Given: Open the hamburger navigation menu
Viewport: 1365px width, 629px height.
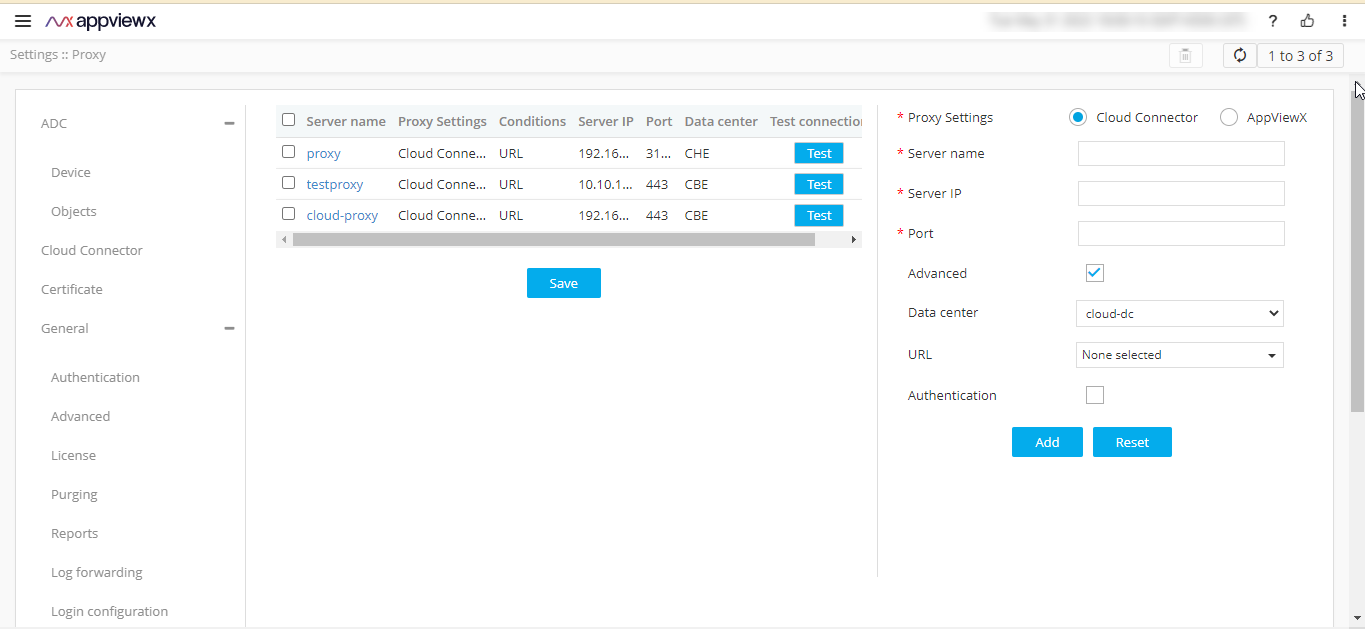Looking at the screenshot, I should (23, 21).
